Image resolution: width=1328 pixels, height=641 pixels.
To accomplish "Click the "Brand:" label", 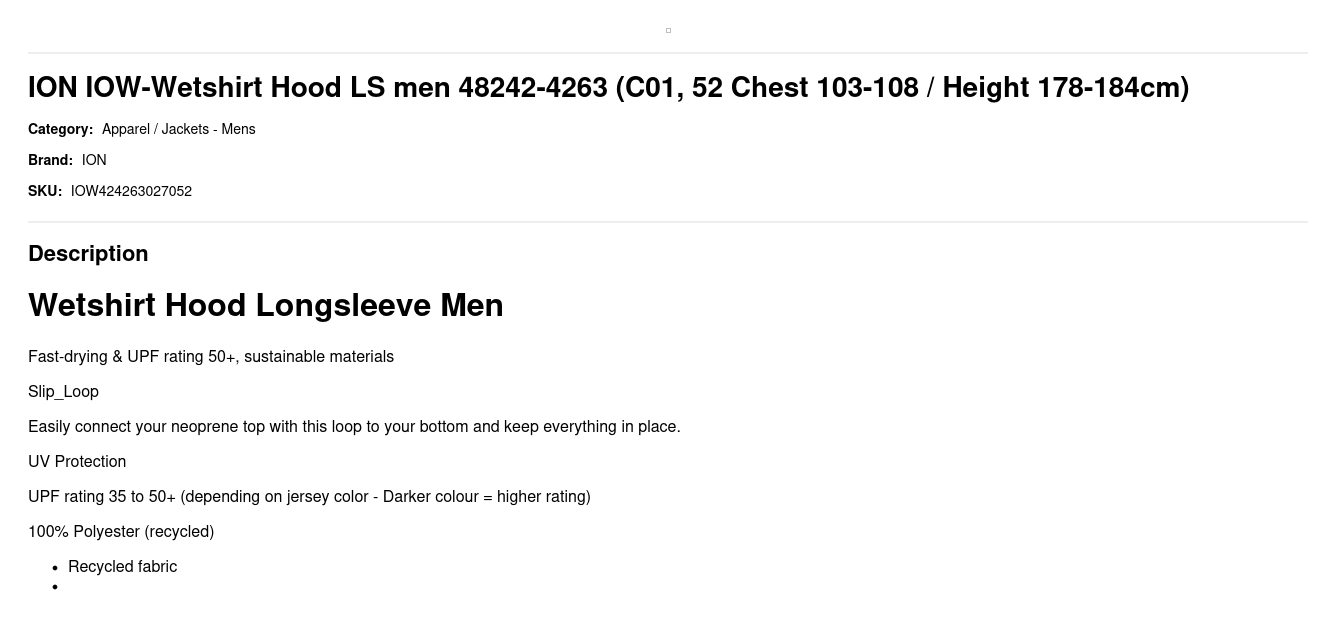I will click(x=50, y=160).
